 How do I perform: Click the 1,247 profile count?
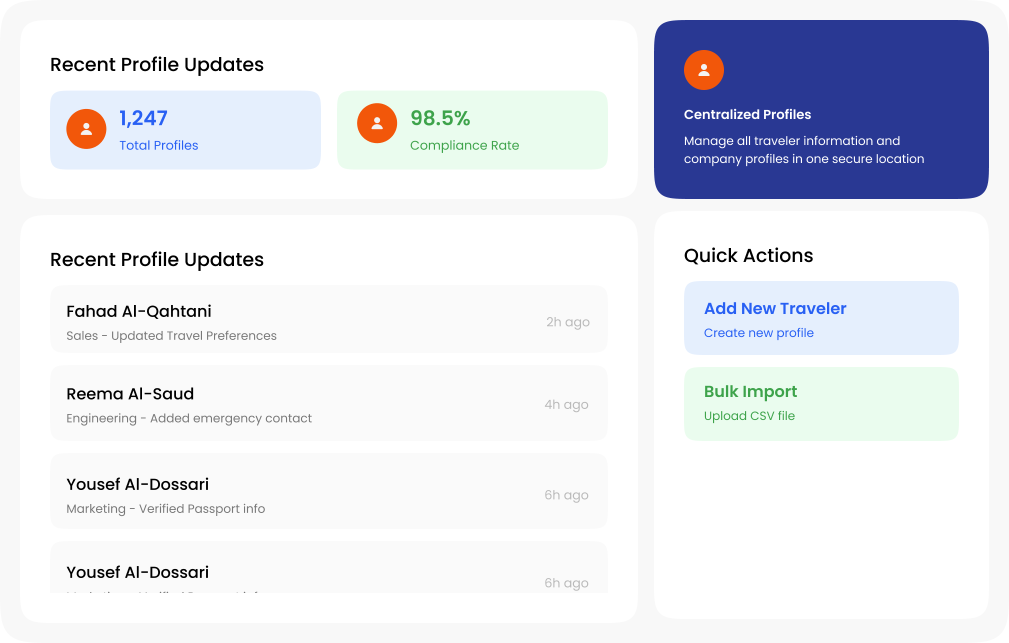[143, 118]
